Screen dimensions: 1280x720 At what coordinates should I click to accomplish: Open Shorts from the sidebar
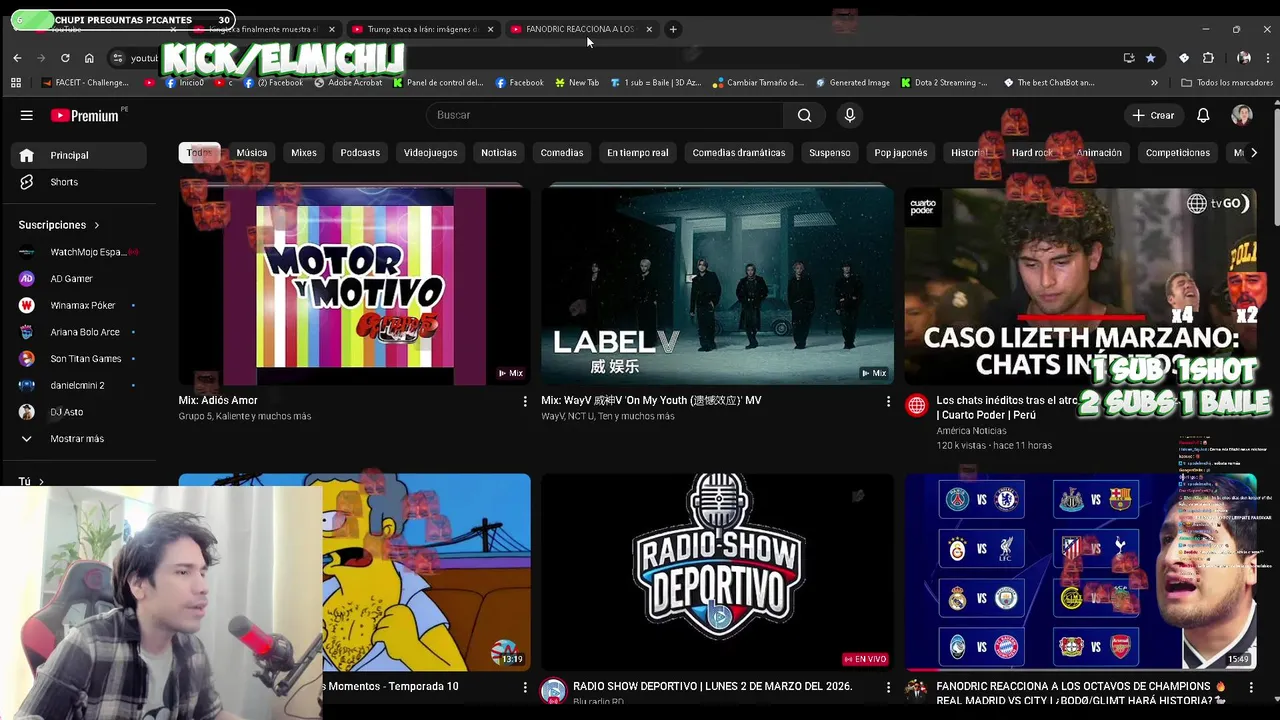tap(78, 182)
